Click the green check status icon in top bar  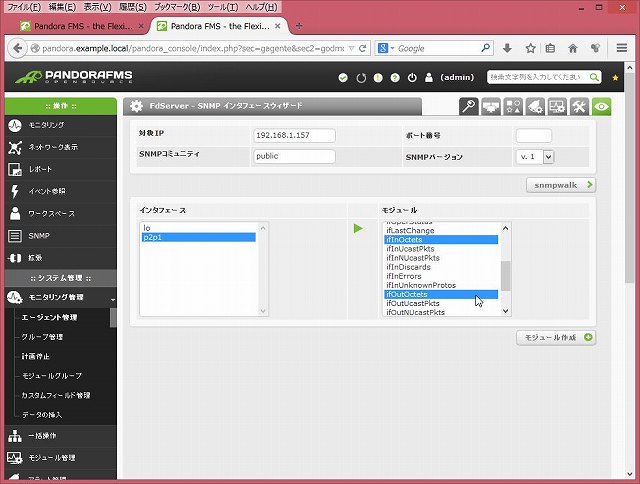(x=343, y=78)
